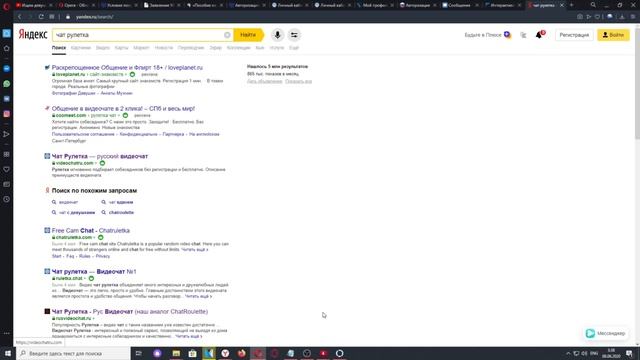
Task: Open Free Cam Chat - Chatruletka result
Action: (91, 231)
